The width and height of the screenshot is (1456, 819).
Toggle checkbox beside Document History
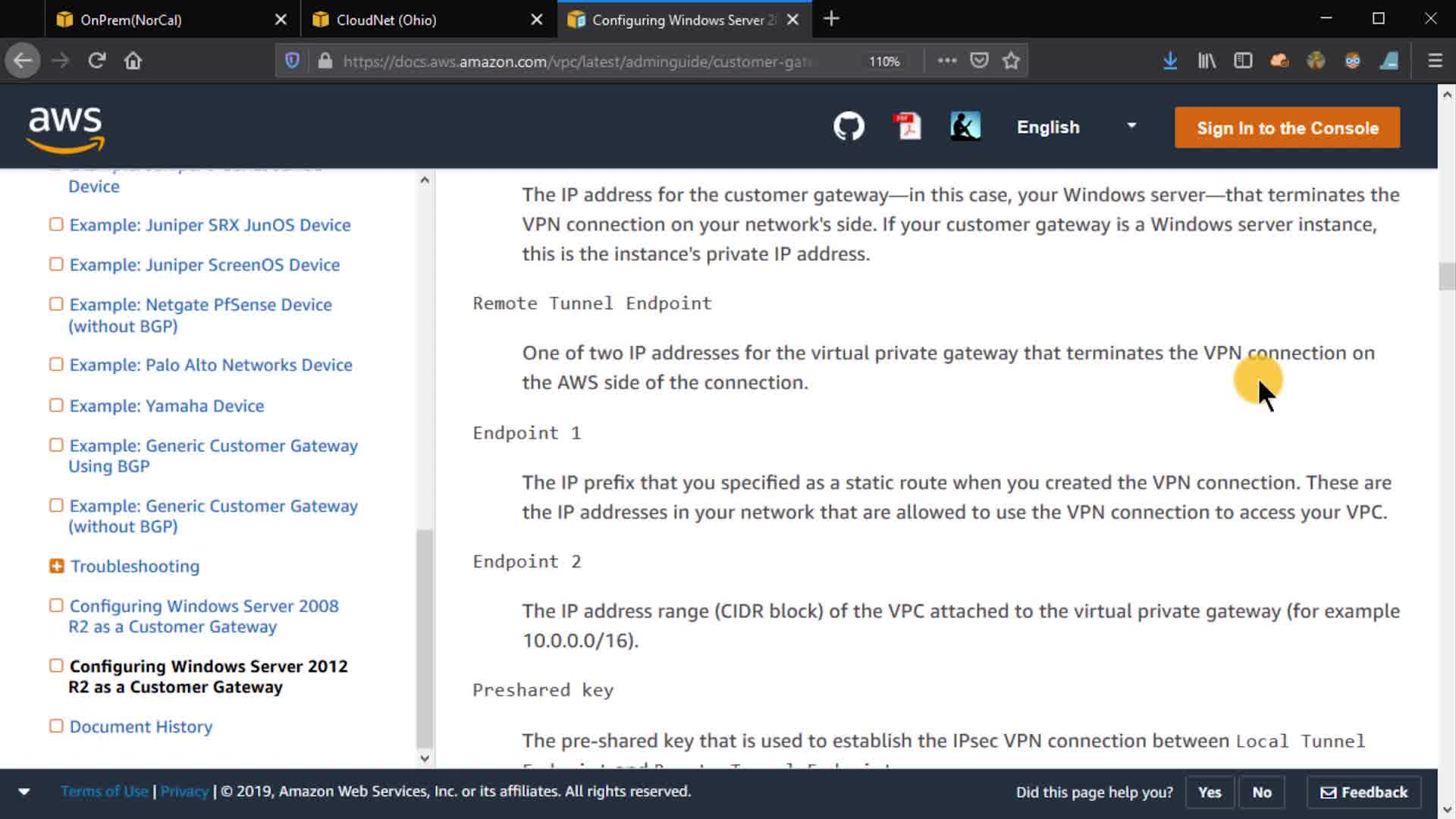(x=56, y=726)
